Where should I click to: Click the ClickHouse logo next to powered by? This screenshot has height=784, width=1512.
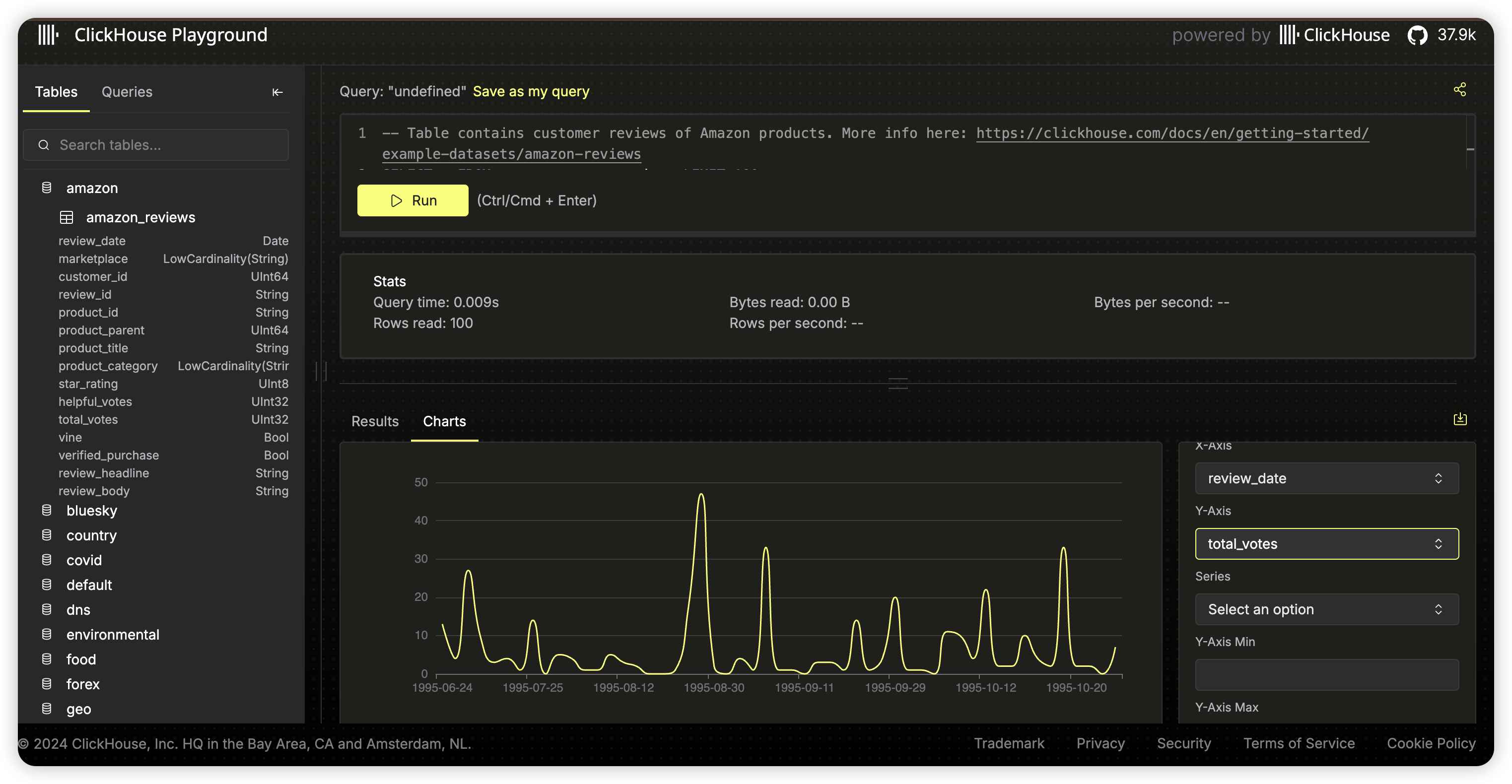[x=1334, y=35]
